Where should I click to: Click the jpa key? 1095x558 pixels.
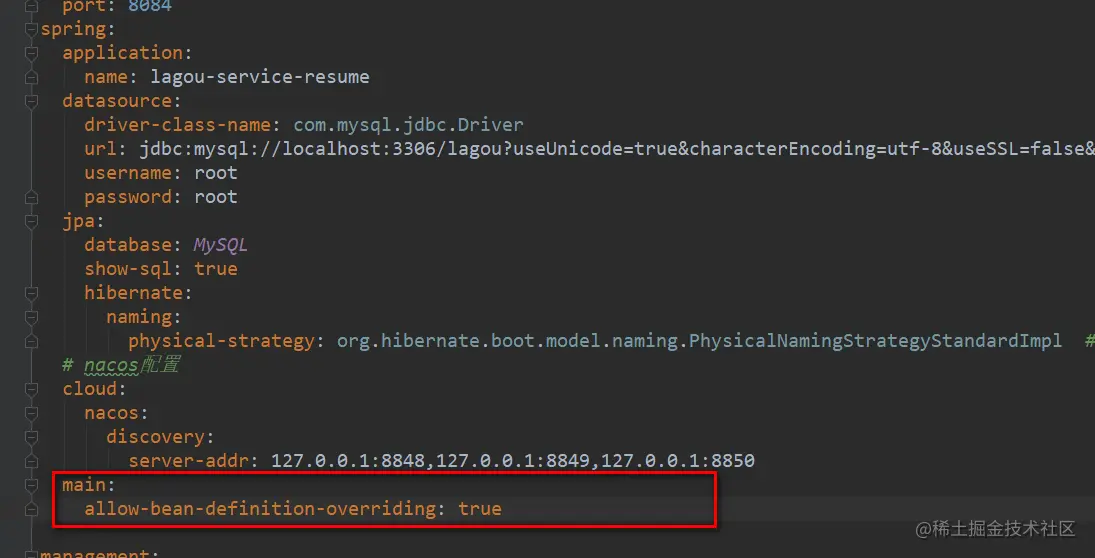[79, 222]
